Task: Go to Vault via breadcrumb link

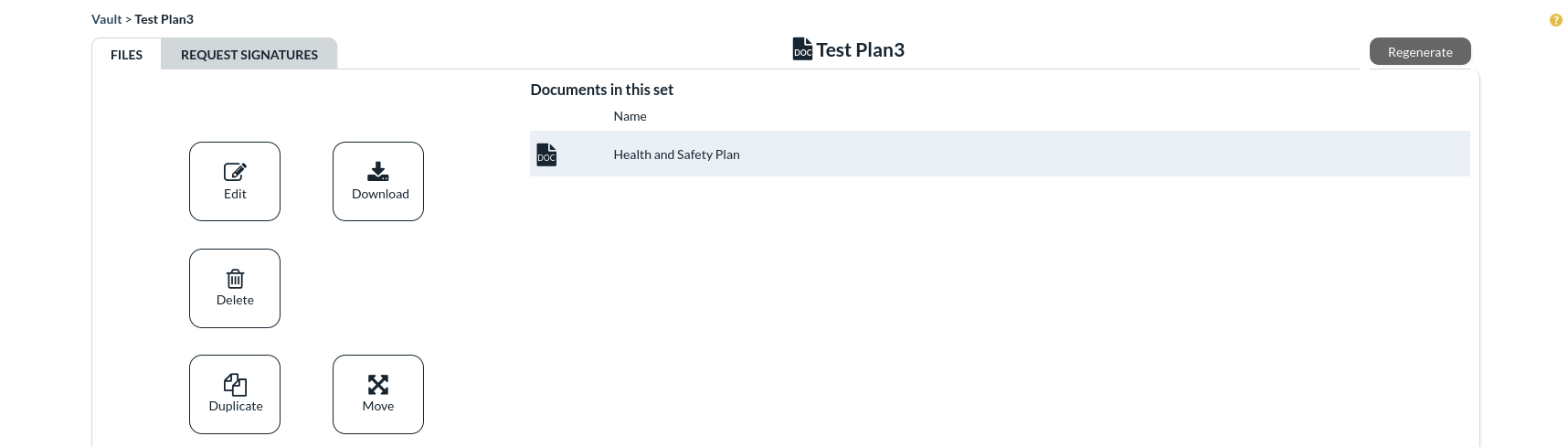Action: (x=106, y=19)
